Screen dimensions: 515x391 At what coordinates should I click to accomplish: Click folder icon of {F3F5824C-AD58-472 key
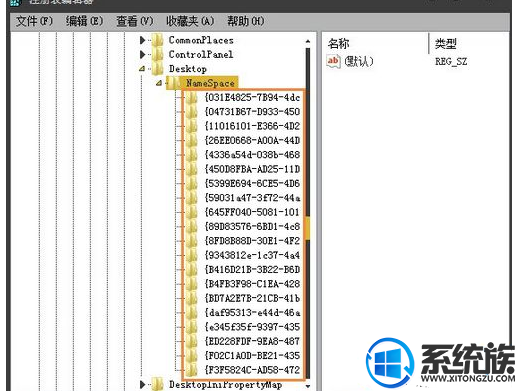[x=191, y=370]
